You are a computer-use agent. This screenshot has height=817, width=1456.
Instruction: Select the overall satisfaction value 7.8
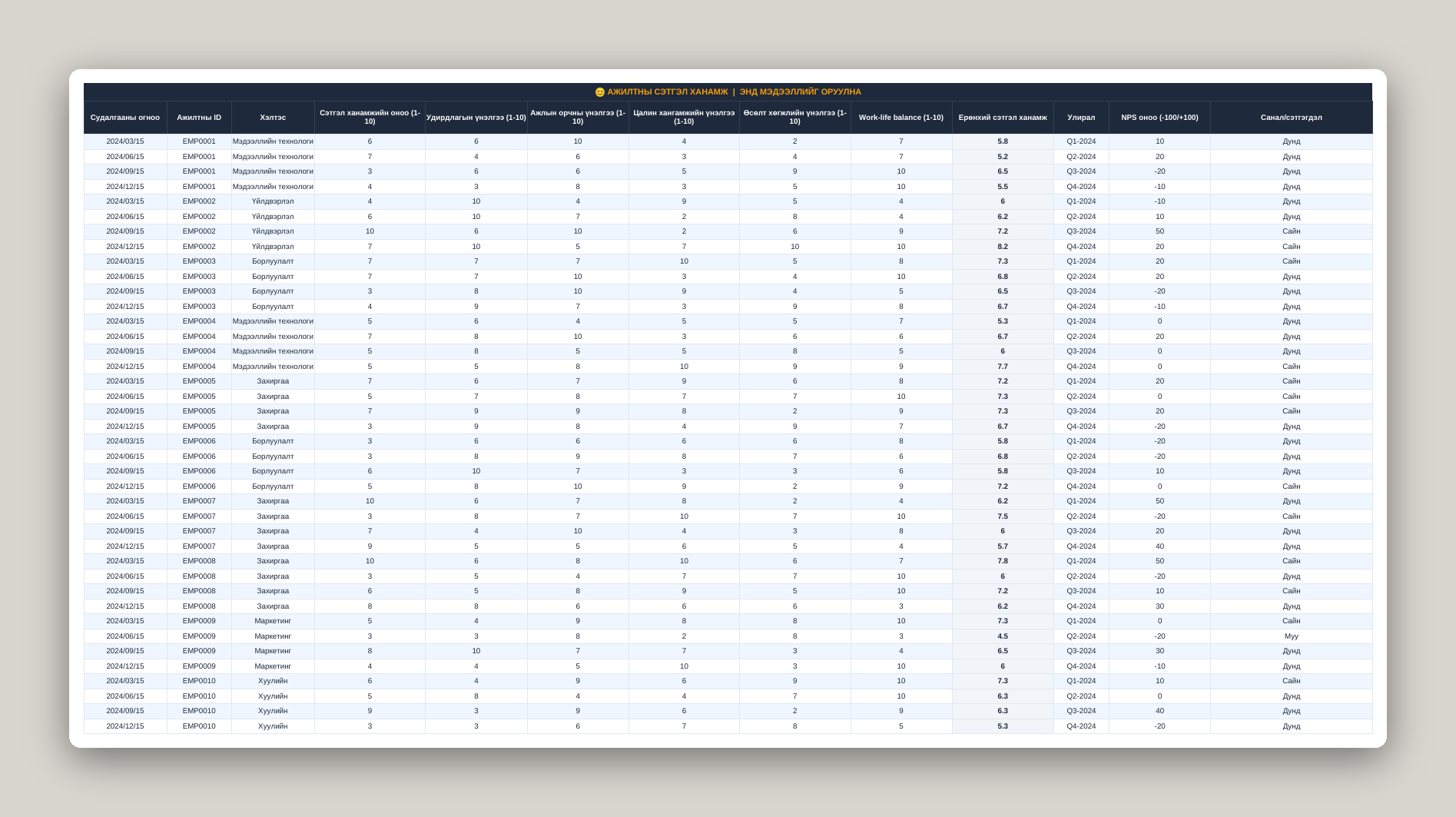click(1003, 561)
